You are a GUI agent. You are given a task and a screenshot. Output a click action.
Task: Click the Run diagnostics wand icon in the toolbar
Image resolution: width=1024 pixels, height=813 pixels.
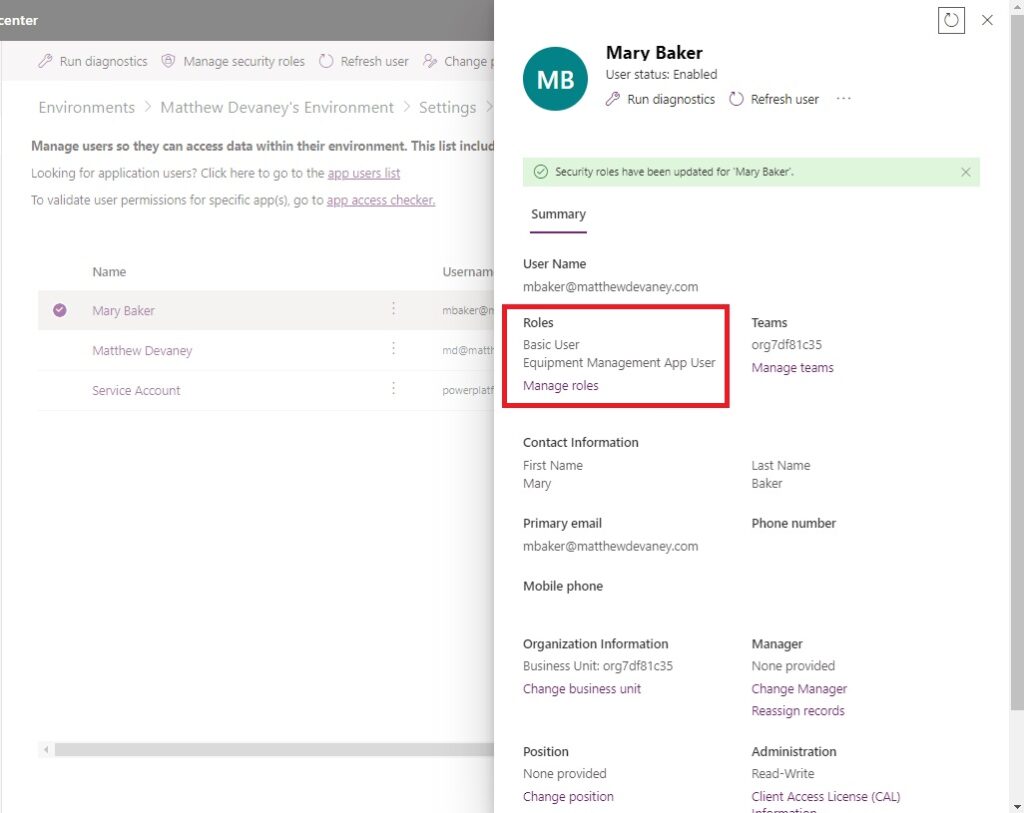(44, 61)
